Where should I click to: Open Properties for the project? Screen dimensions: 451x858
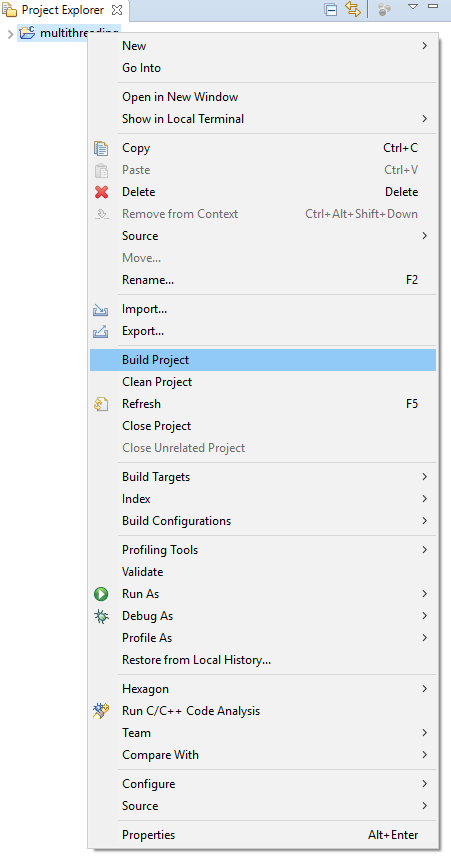coord(263,835)
